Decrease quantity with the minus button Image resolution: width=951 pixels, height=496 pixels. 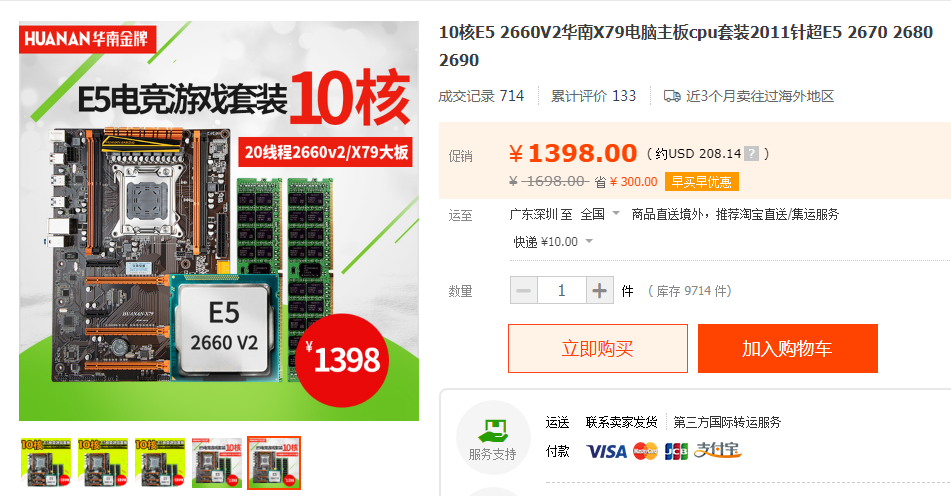coord(523,291)
